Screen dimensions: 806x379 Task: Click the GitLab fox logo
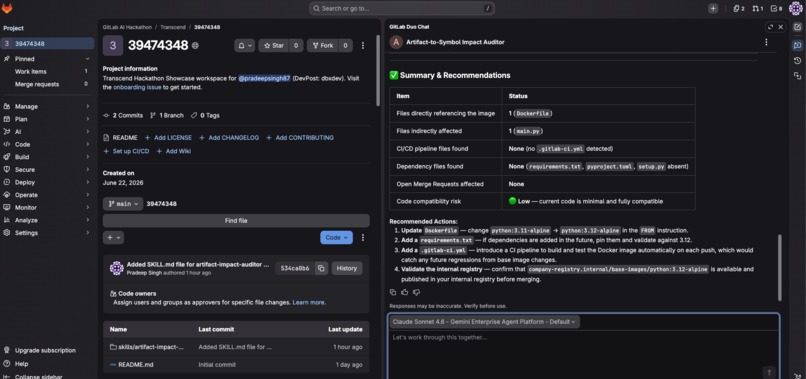pos(7,9)
